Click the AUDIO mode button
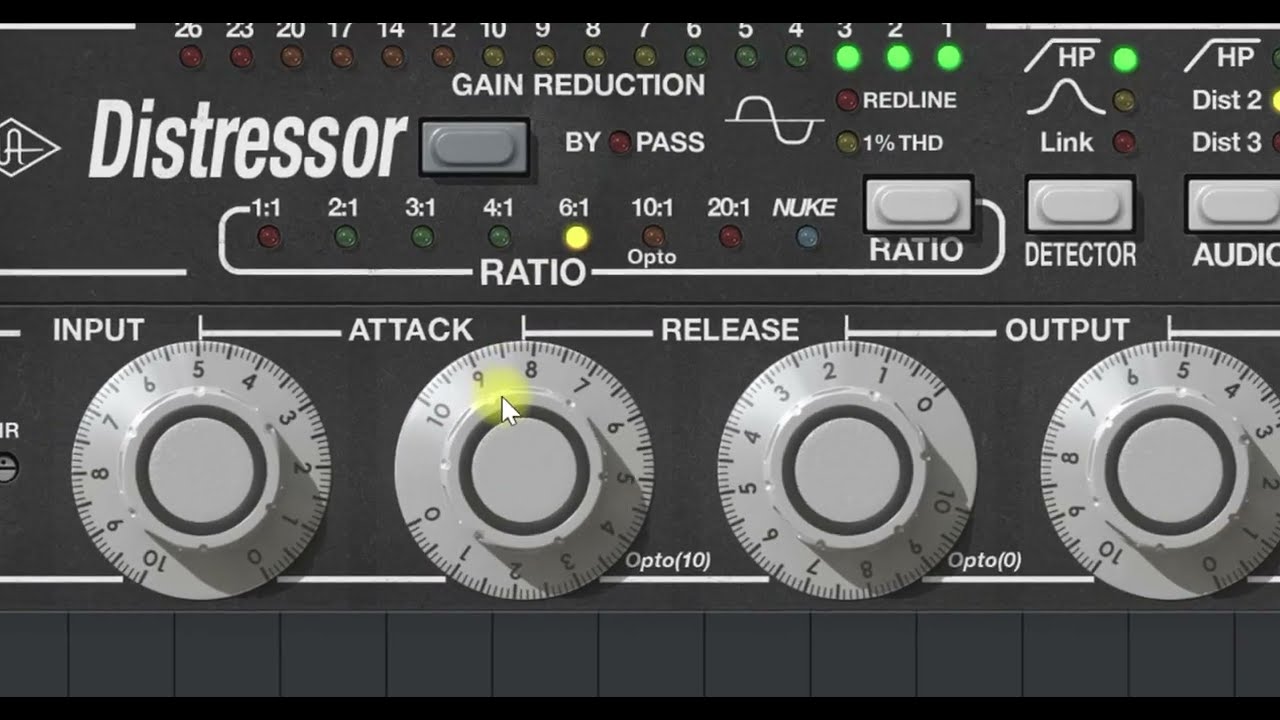Viewport: 1280px width, 720px height. [1232, 207]
